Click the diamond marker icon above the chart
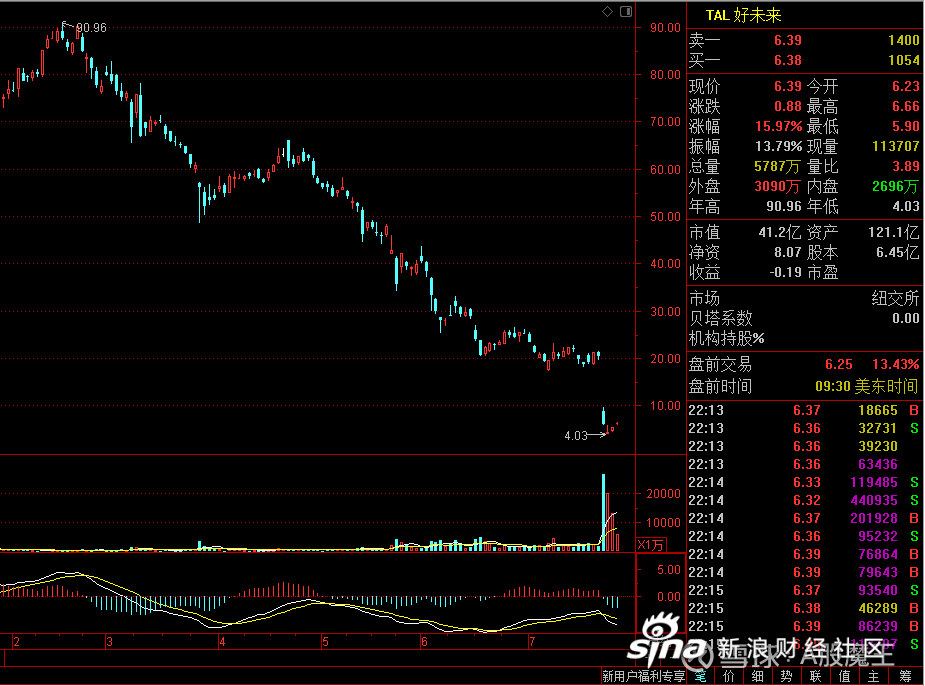Screen dimensions: 925x686 607,12
